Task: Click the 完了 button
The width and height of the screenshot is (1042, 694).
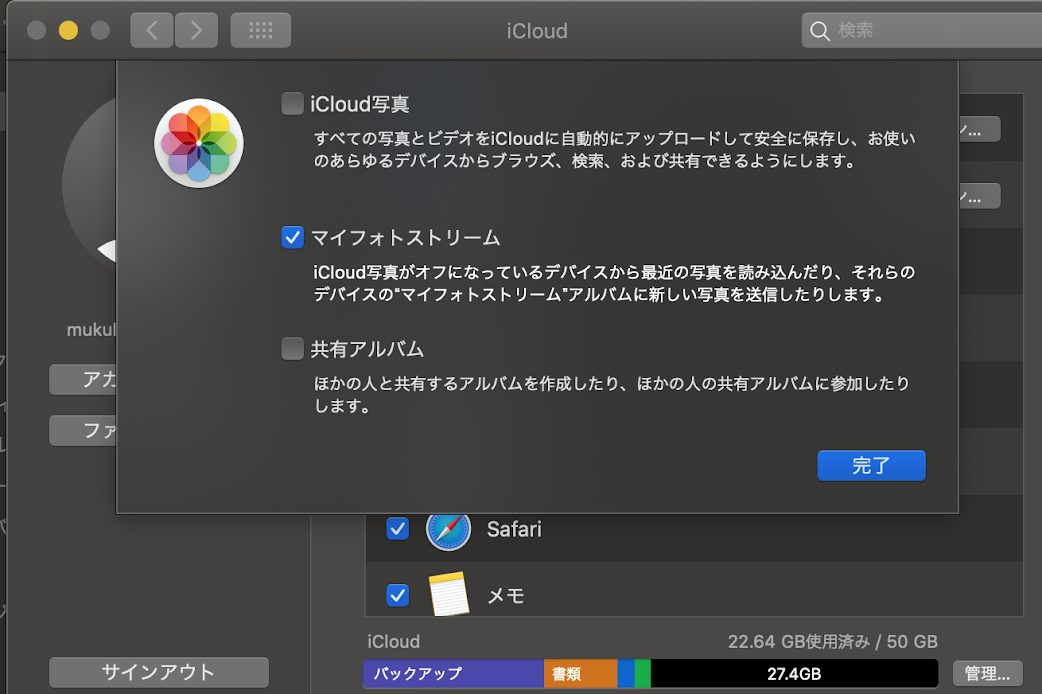Action: 871,465
